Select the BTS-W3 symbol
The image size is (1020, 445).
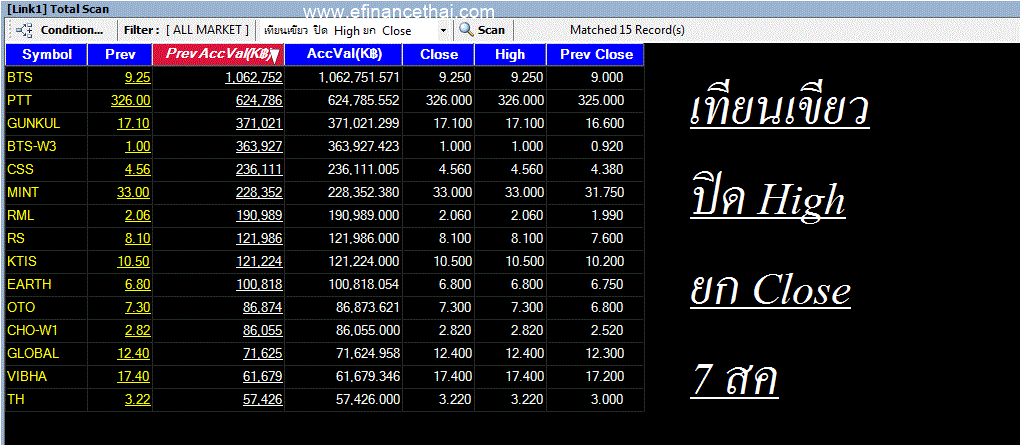point(32,146)
